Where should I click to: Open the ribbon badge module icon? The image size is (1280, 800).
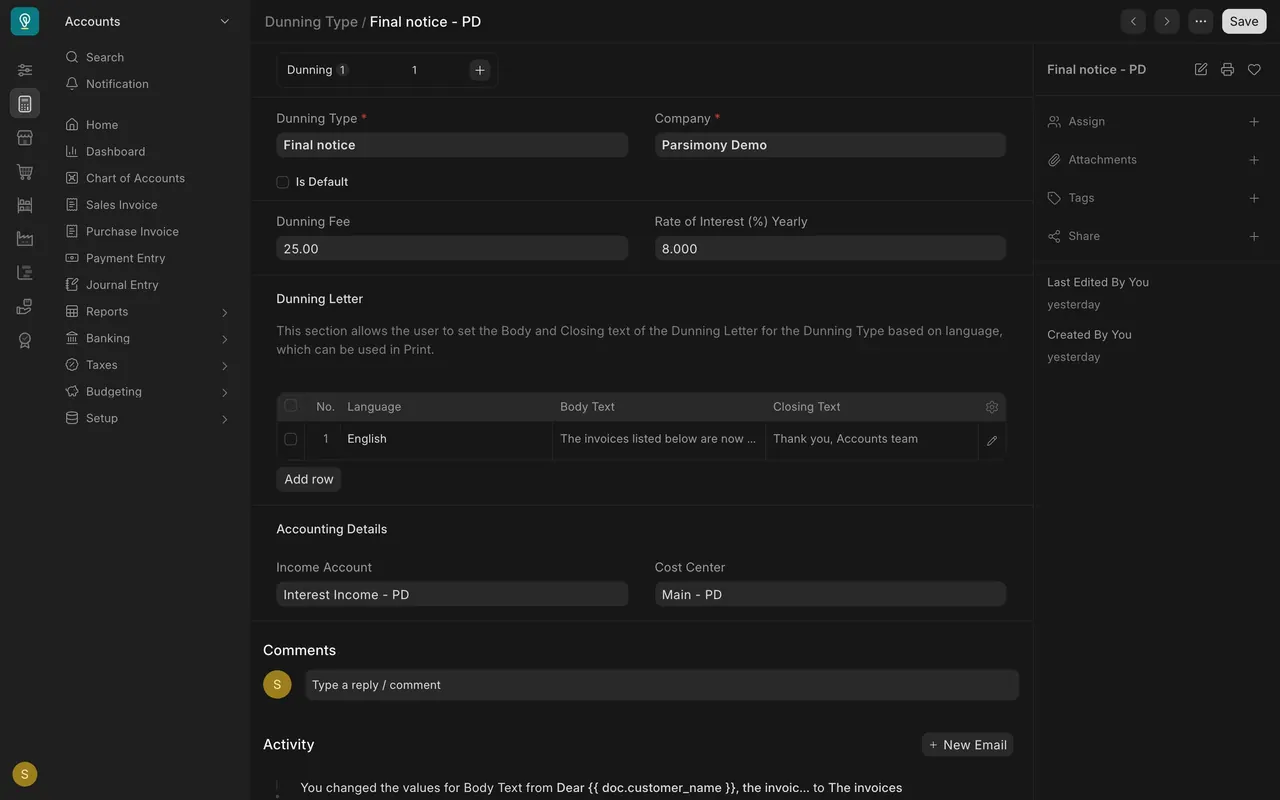[25, 340]
